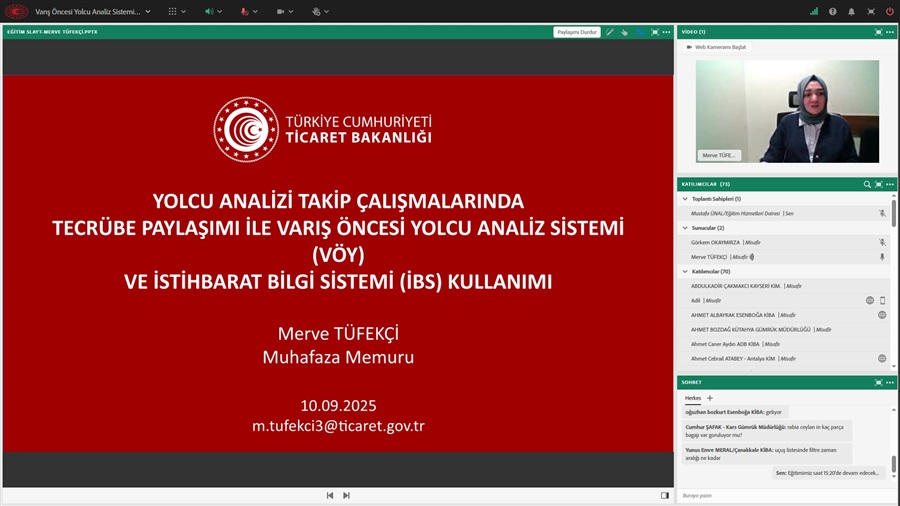
Task: Switch to the Herkes chat tab
Action: click(x=693, y=398)
